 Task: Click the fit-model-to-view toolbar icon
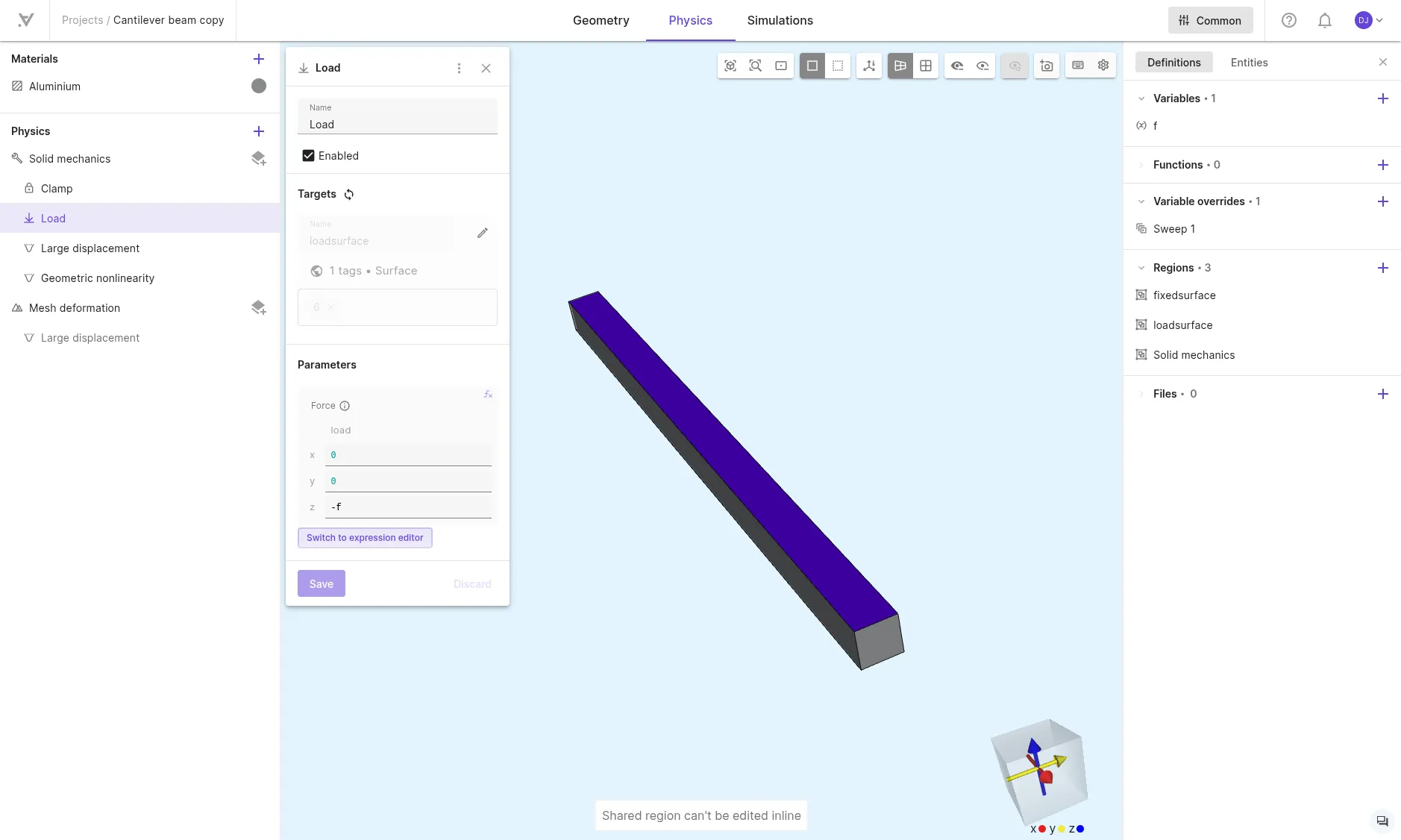click(730, 66)
